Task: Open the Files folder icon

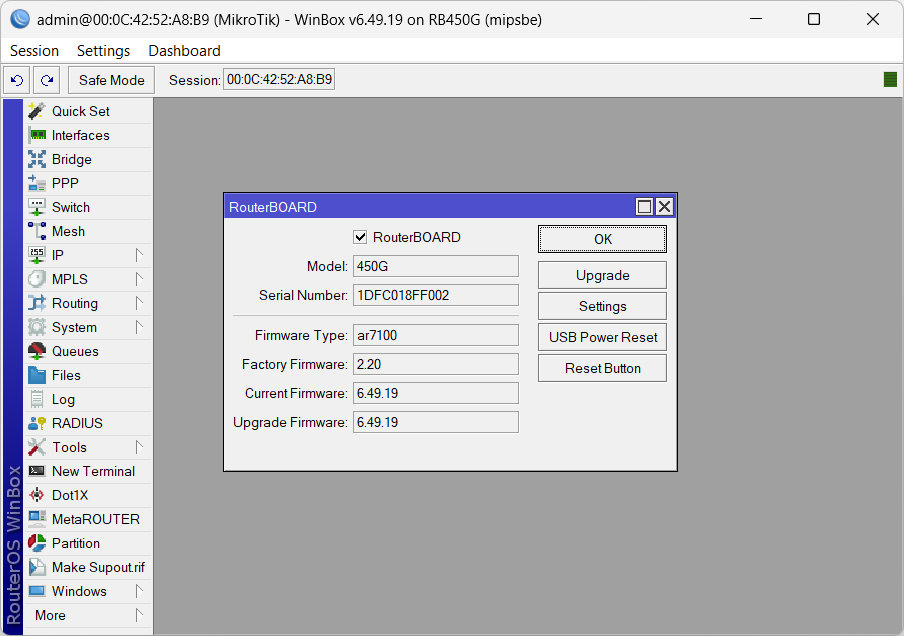Action: click(x=37, y=375)
